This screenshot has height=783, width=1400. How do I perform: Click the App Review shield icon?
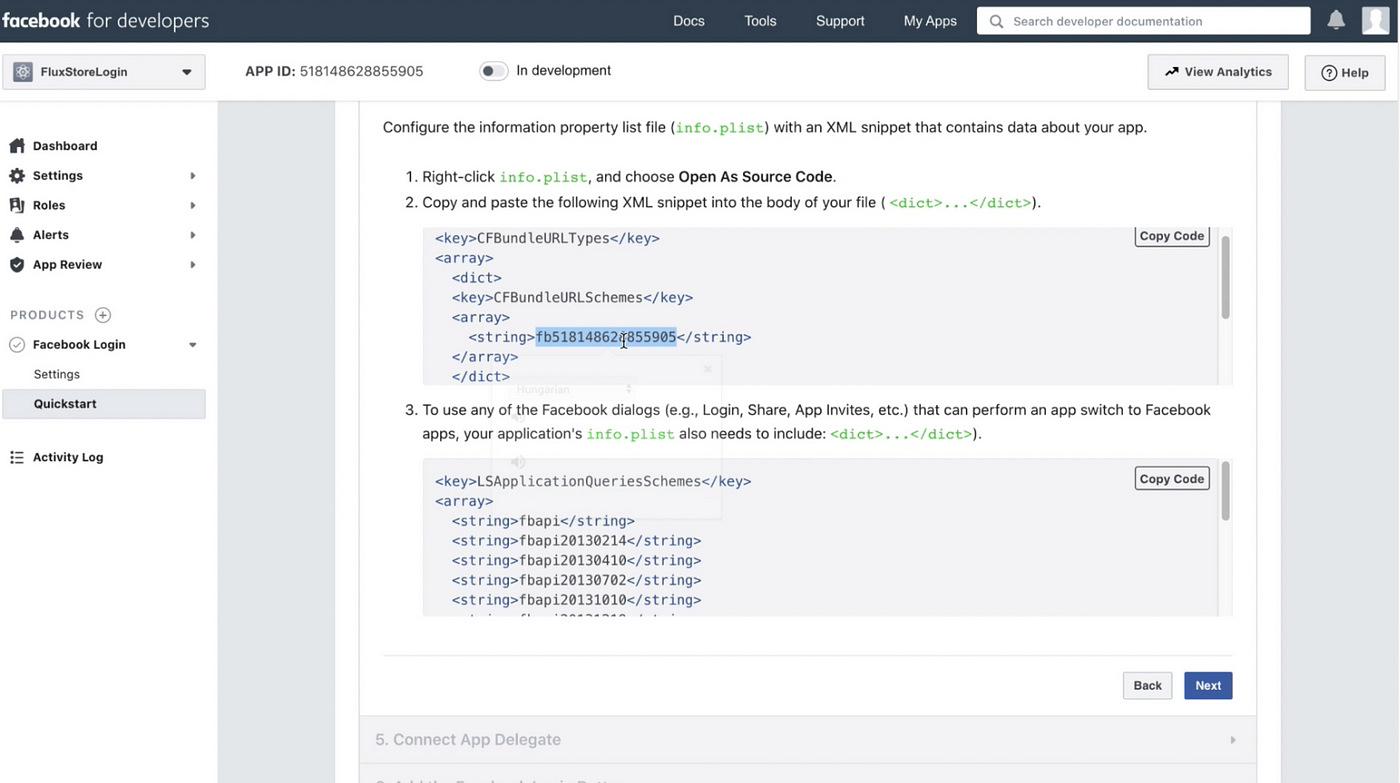click(17, 265)
